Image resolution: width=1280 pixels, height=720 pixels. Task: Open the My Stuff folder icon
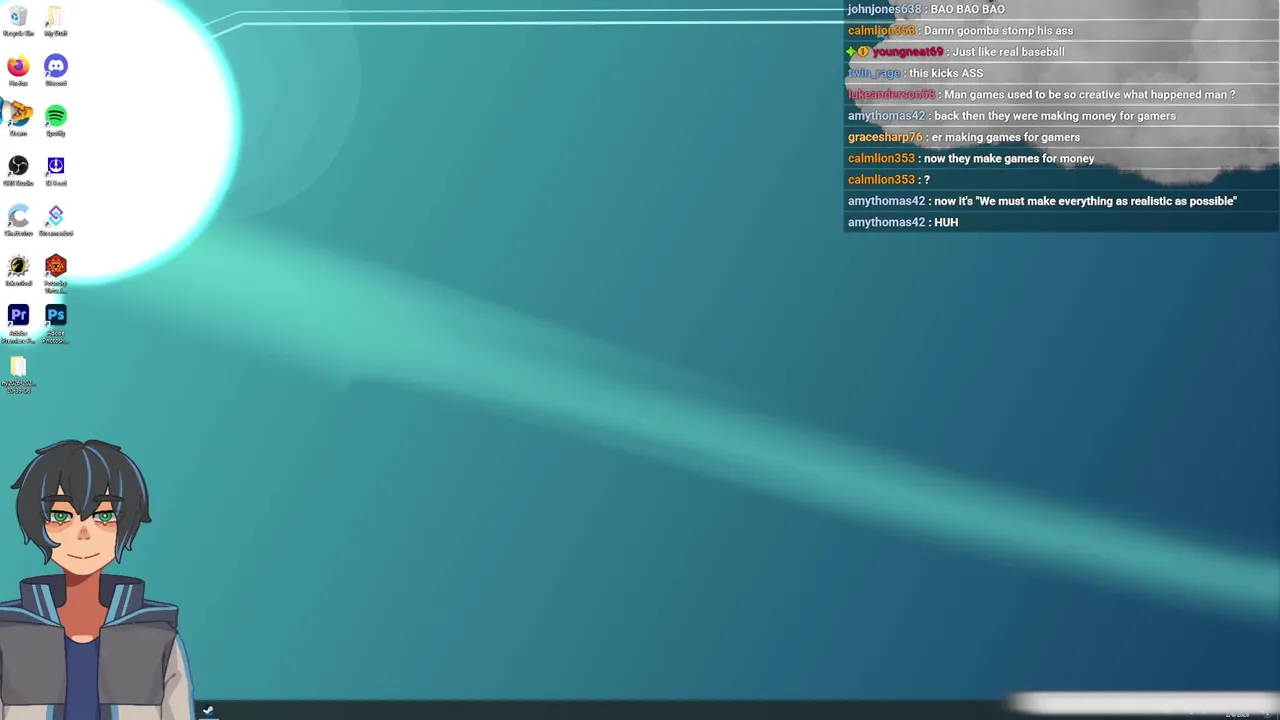pos(56,20)
